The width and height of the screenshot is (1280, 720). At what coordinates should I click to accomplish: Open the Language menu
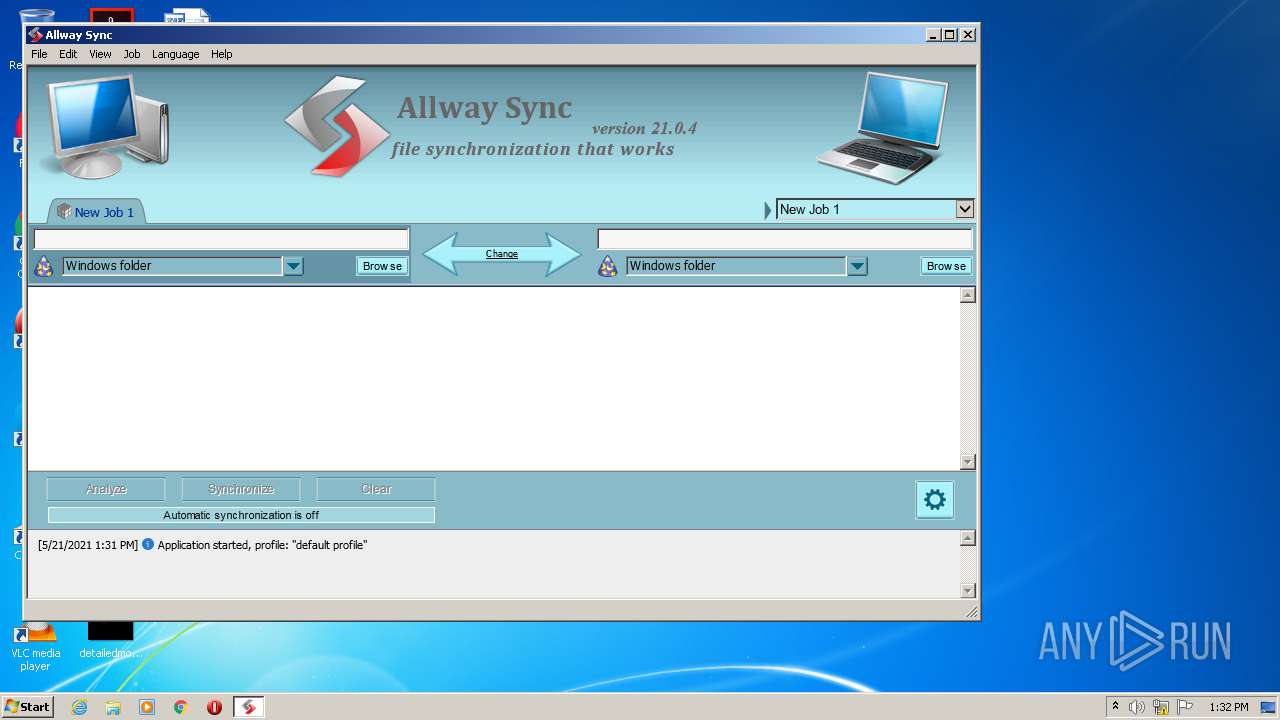175,54
